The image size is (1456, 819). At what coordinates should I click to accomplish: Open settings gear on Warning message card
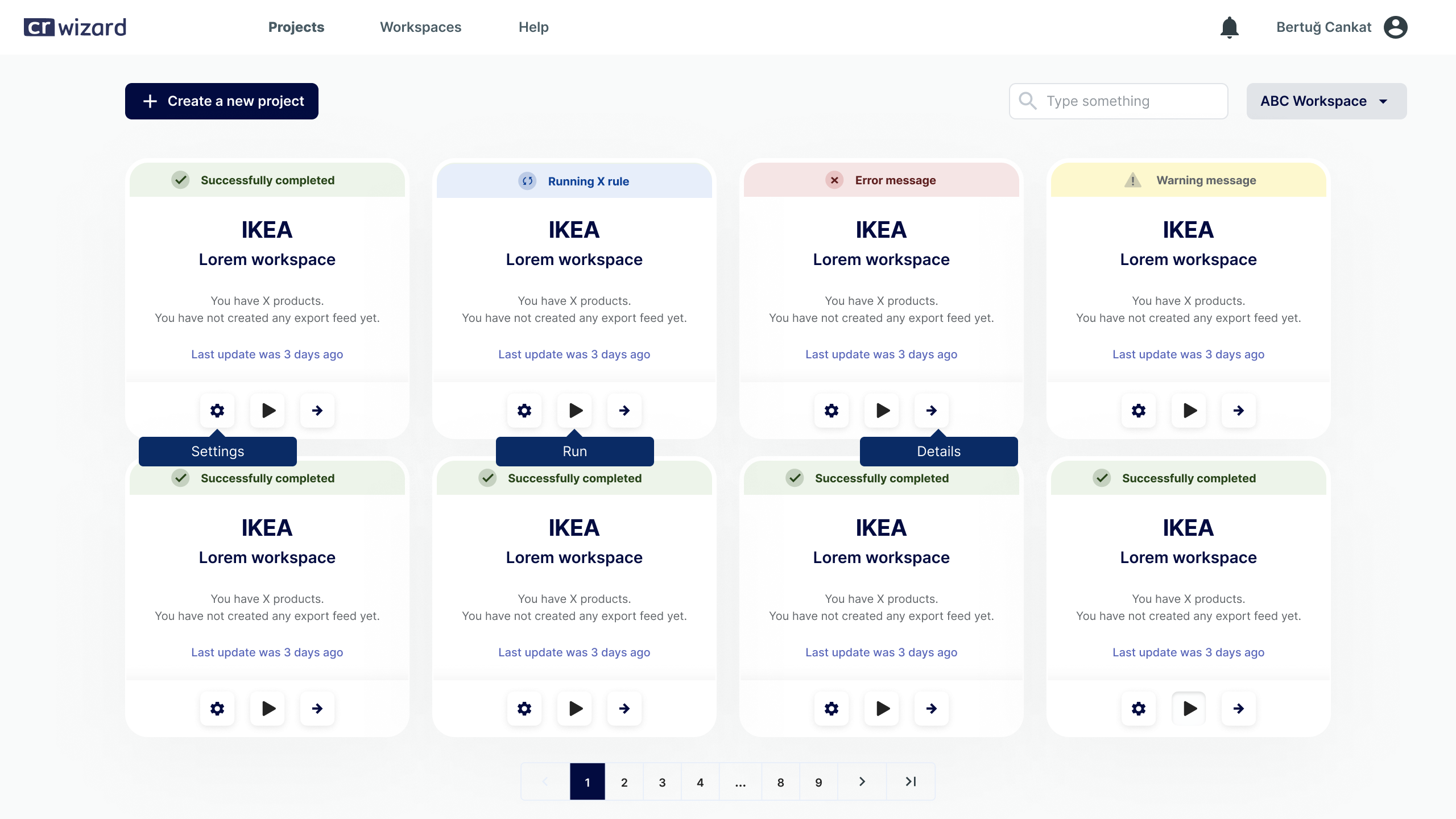[x=1139, y=410]
